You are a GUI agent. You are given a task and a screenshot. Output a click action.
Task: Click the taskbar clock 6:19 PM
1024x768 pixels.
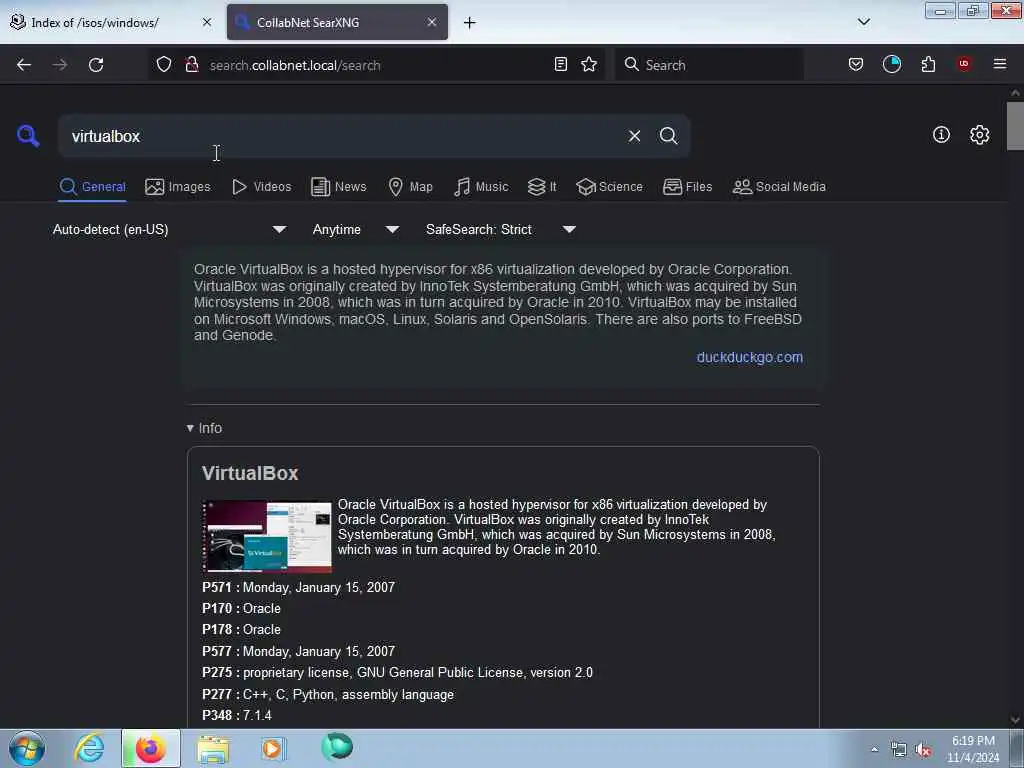tap(973, 749)
